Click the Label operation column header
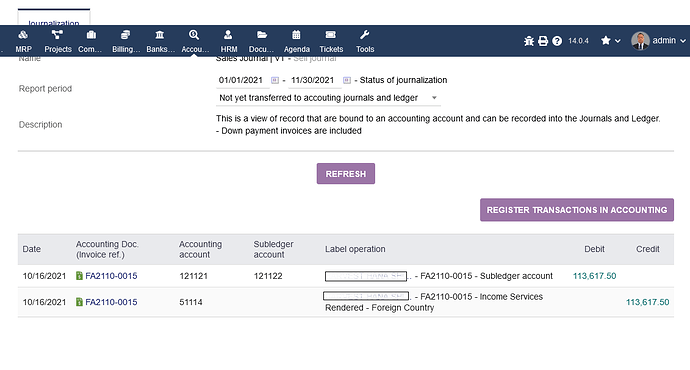690x370 pixels. 355,249
